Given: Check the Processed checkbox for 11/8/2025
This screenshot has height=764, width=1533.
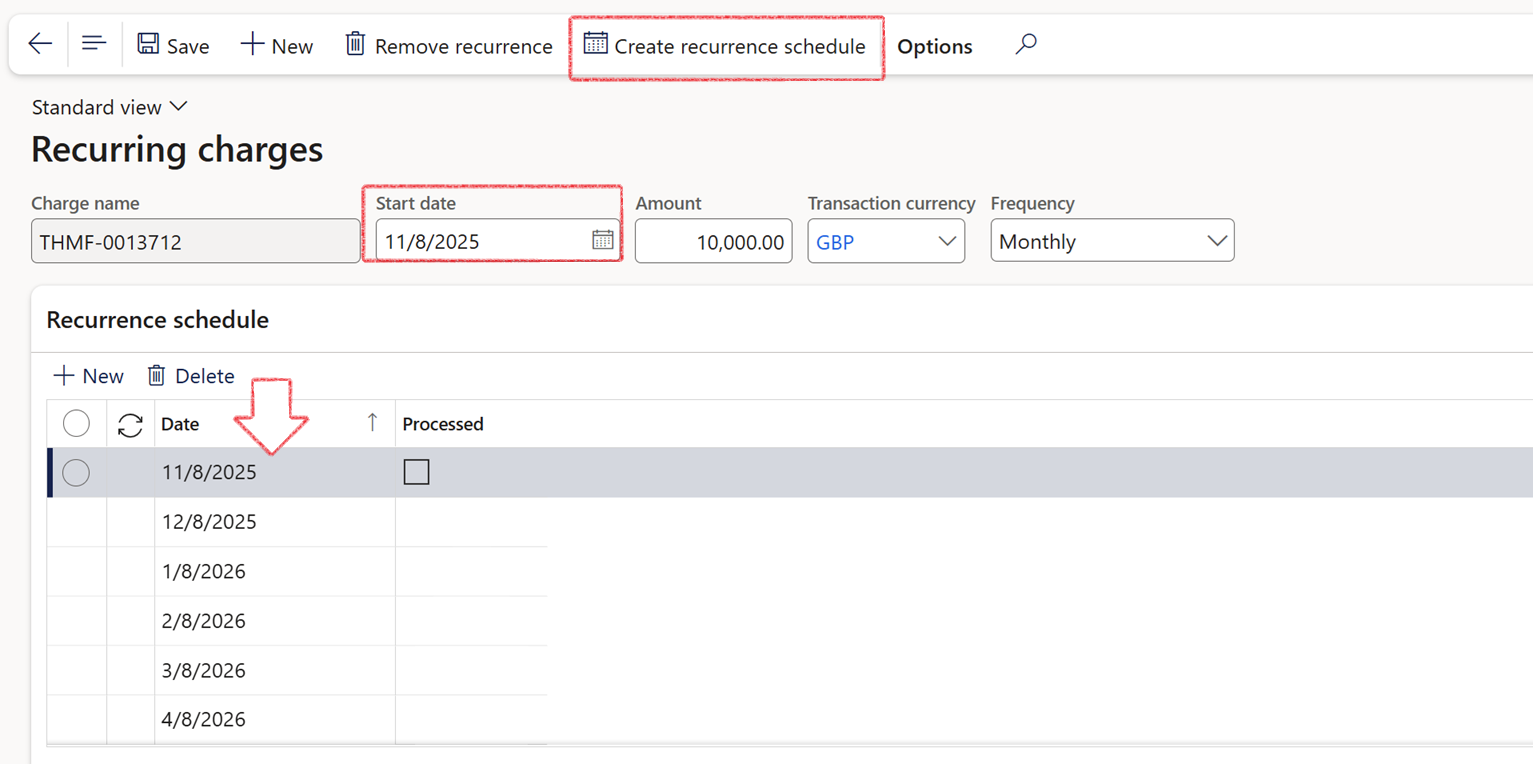Looking at the screenshot, I should [x=417, y=471].
